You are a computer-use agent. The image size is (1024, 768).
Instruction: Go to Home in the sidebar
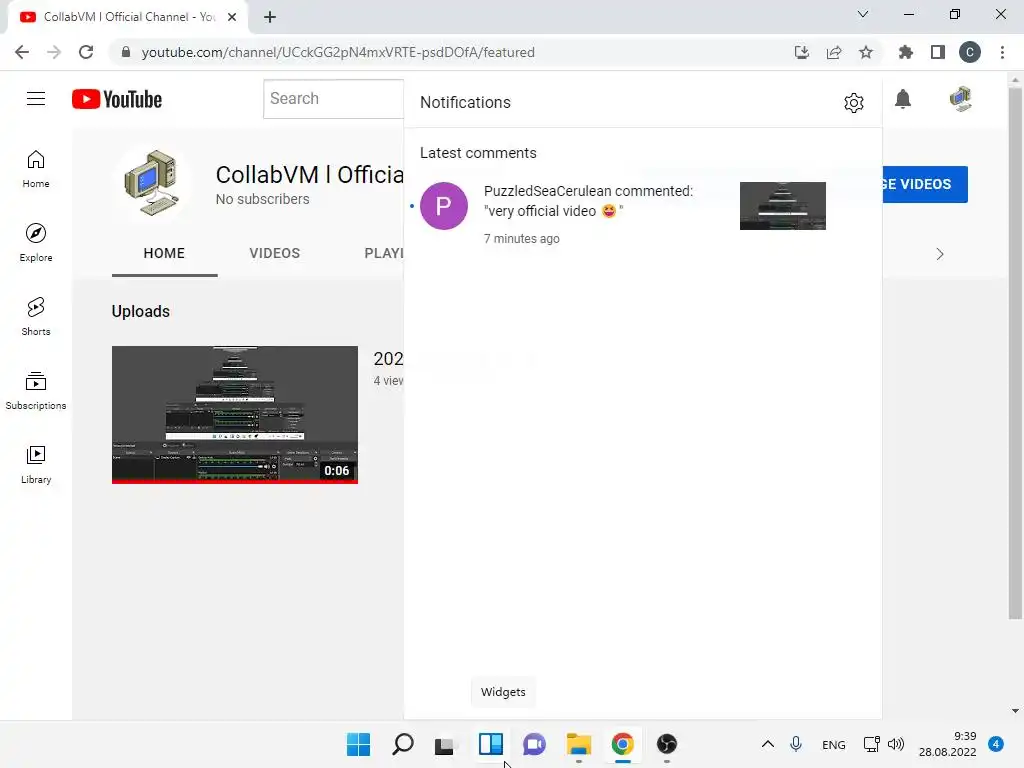click(x=36, y=169)
